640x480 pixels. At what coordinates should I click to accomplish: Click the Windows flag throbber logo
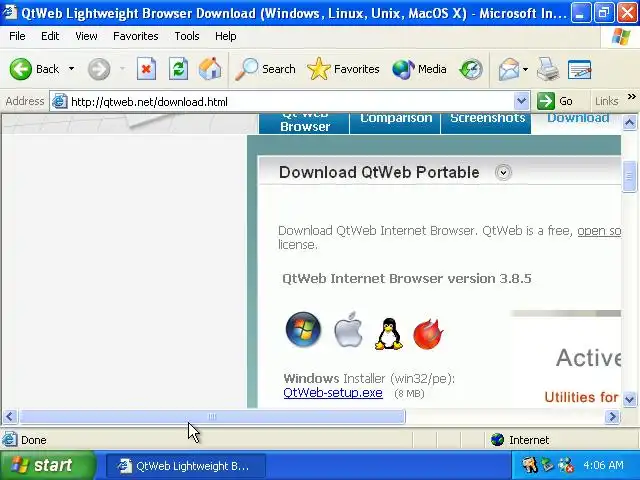[621, 37]
